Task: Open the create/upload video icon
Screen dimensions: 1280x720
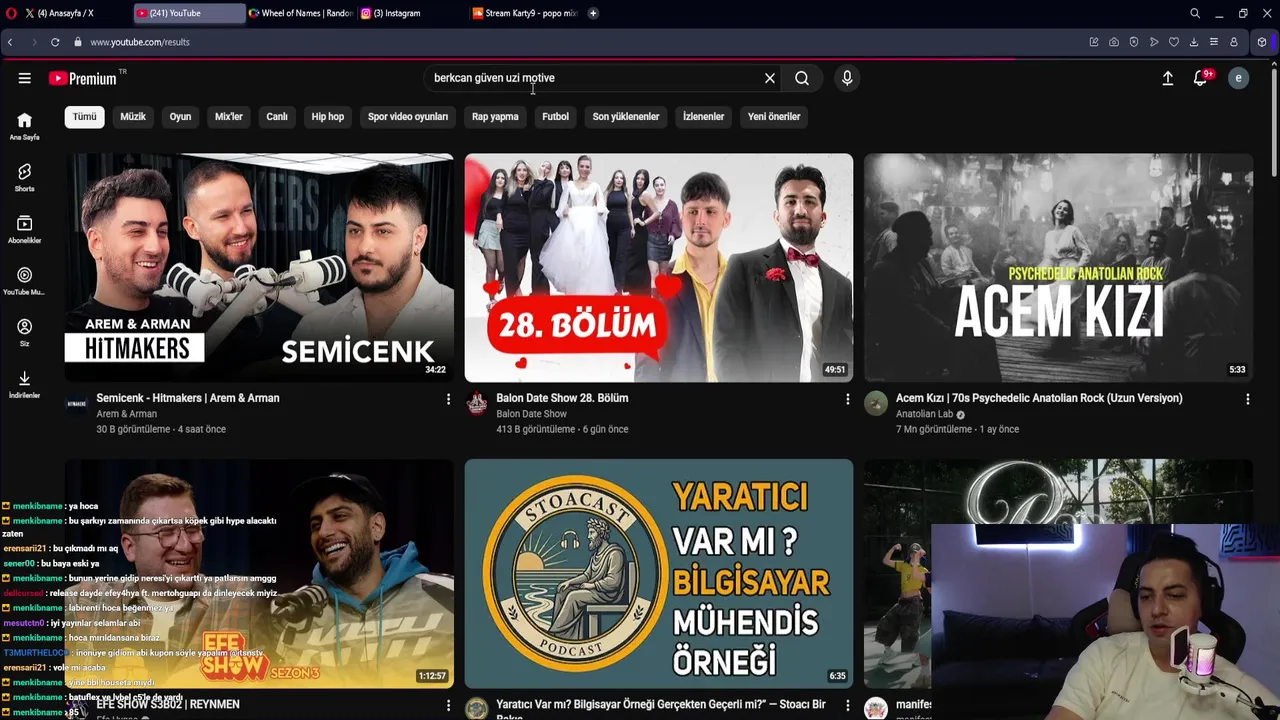Action: tap(1167, 78)
